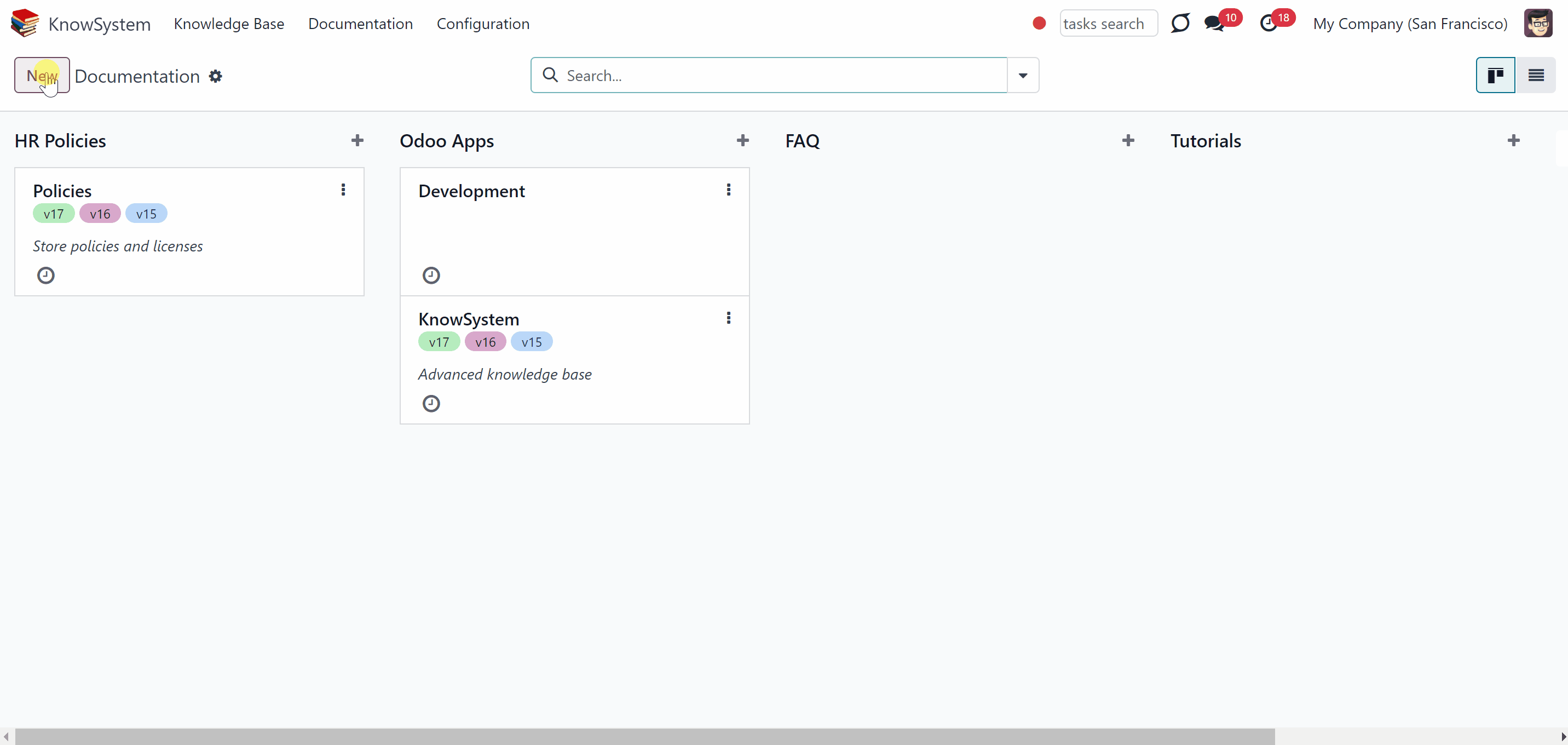Open Policies card three-dot menu
Viewport: 1568px width, 745px height.
tap(343, 190)
